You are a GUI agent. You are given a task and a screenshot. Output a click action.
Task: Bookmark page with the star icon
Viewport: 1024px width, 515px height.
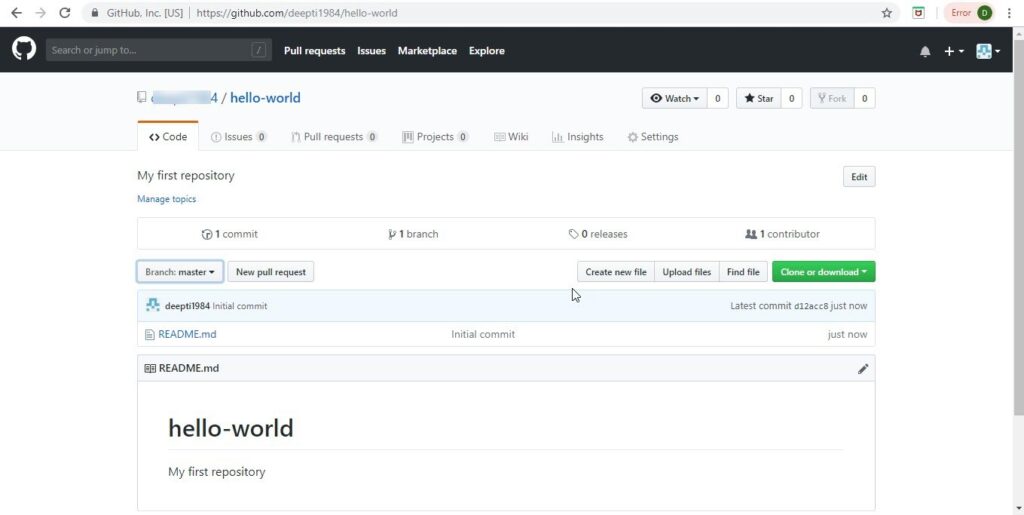(x=886, y=13)
